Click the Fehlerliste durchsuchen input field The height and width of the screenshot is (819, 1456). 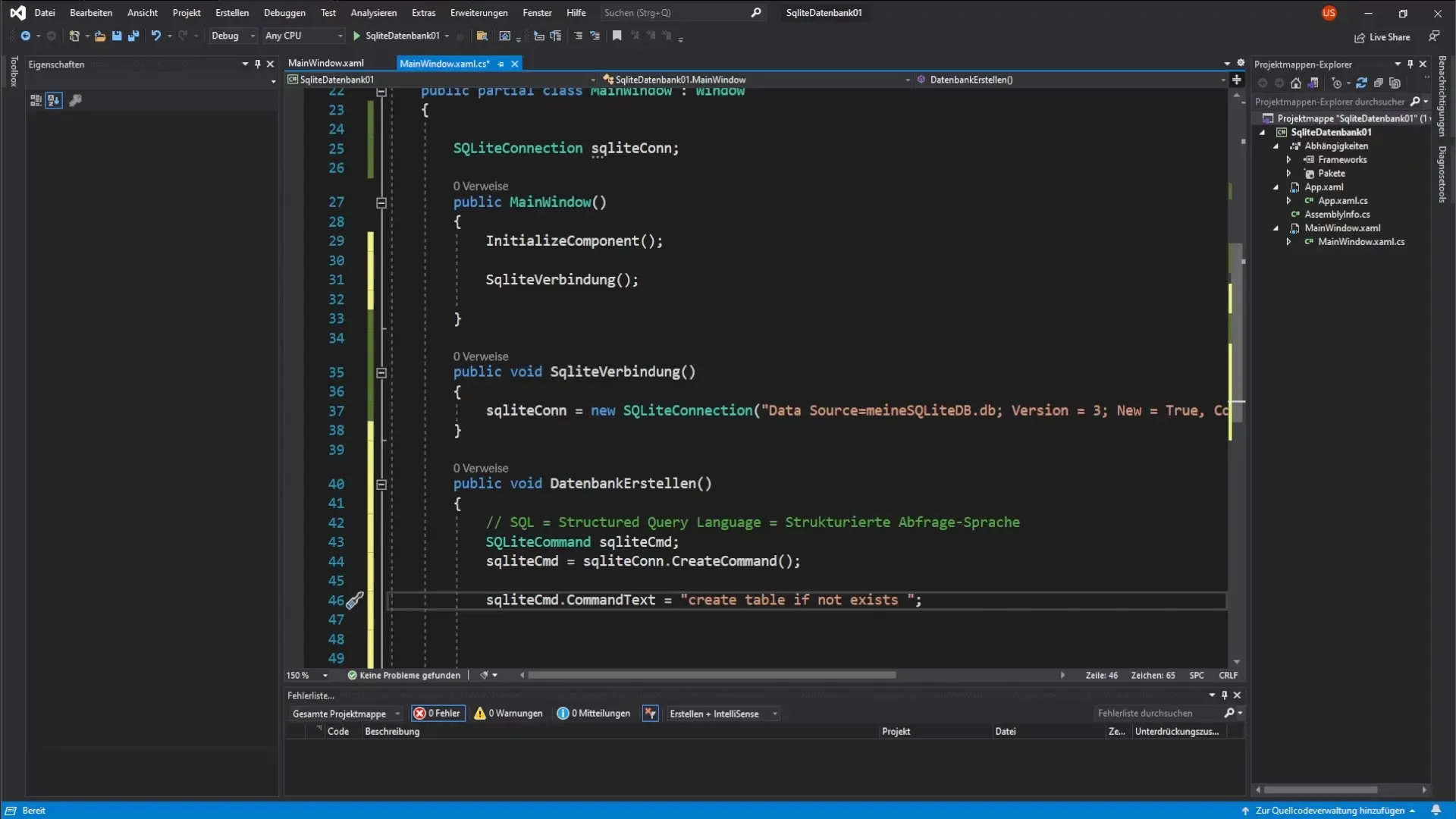tap(1158, 714)
